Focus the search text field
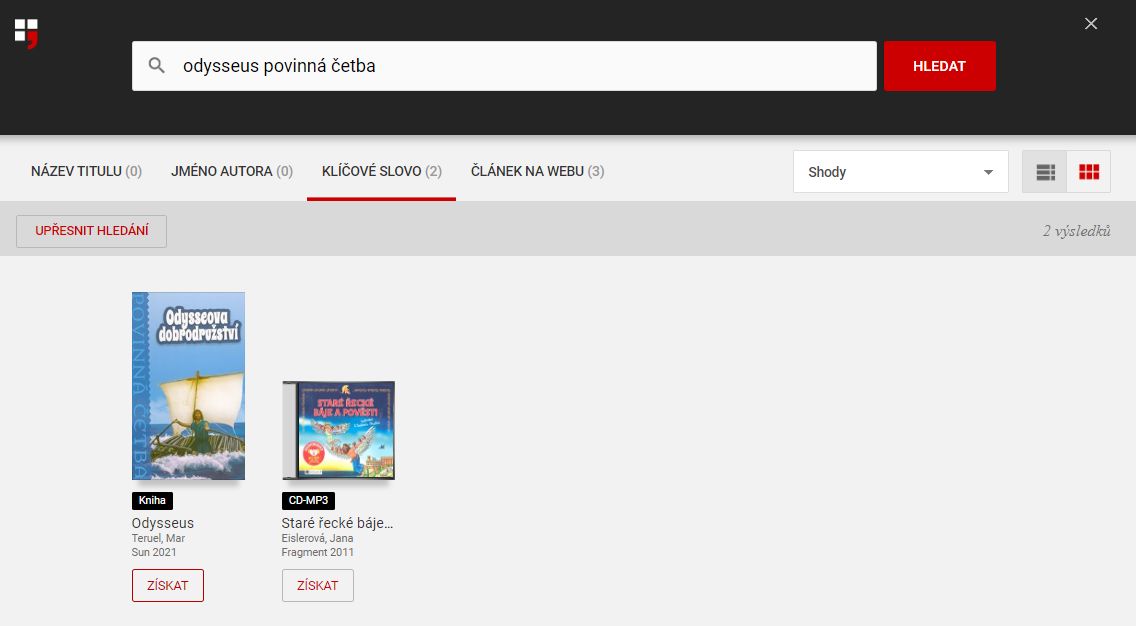 pos(520,66)
